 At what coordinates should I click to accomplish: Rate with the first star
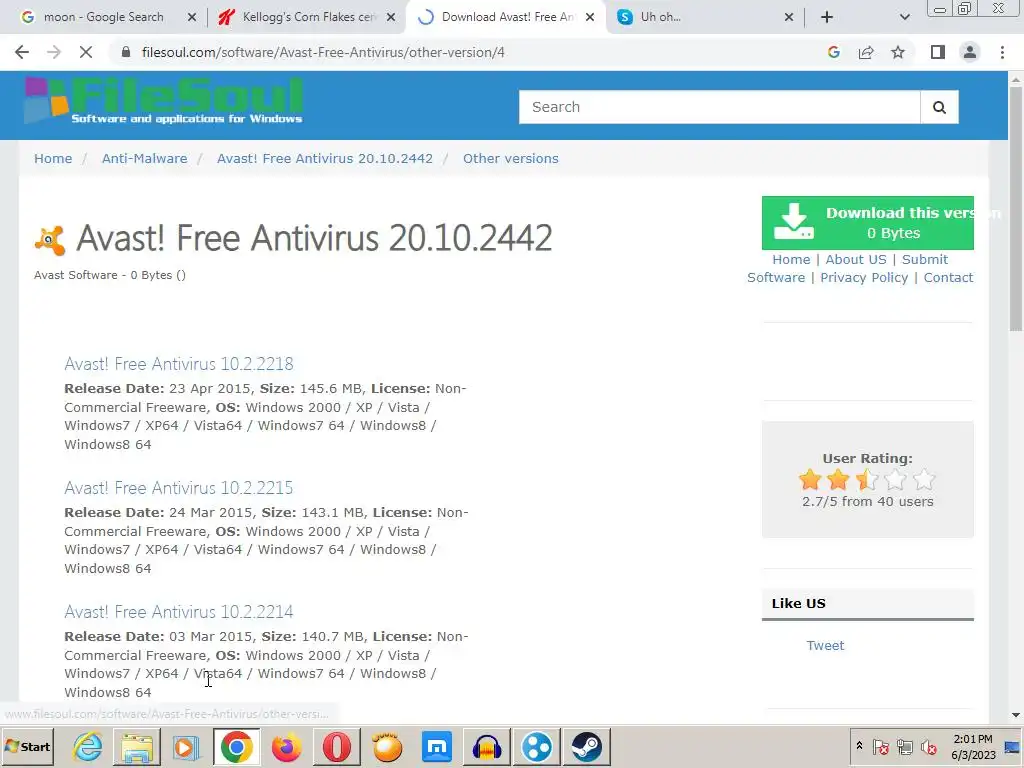point(810,479)
